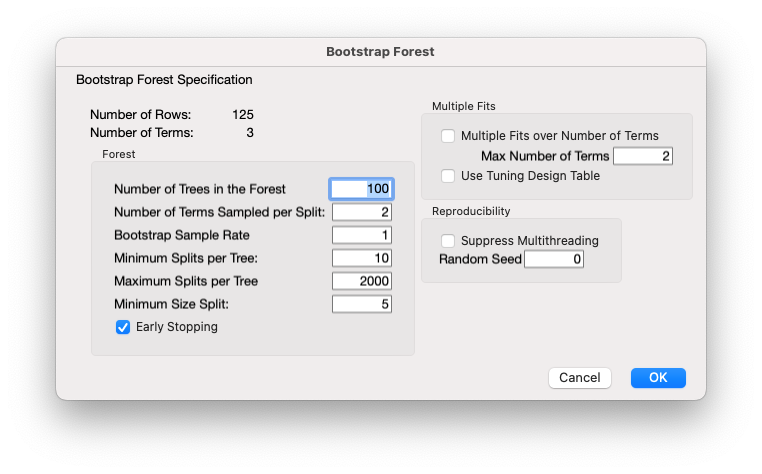Click the Max Number of Terms field
762x474 pixels.
(643, 156)
